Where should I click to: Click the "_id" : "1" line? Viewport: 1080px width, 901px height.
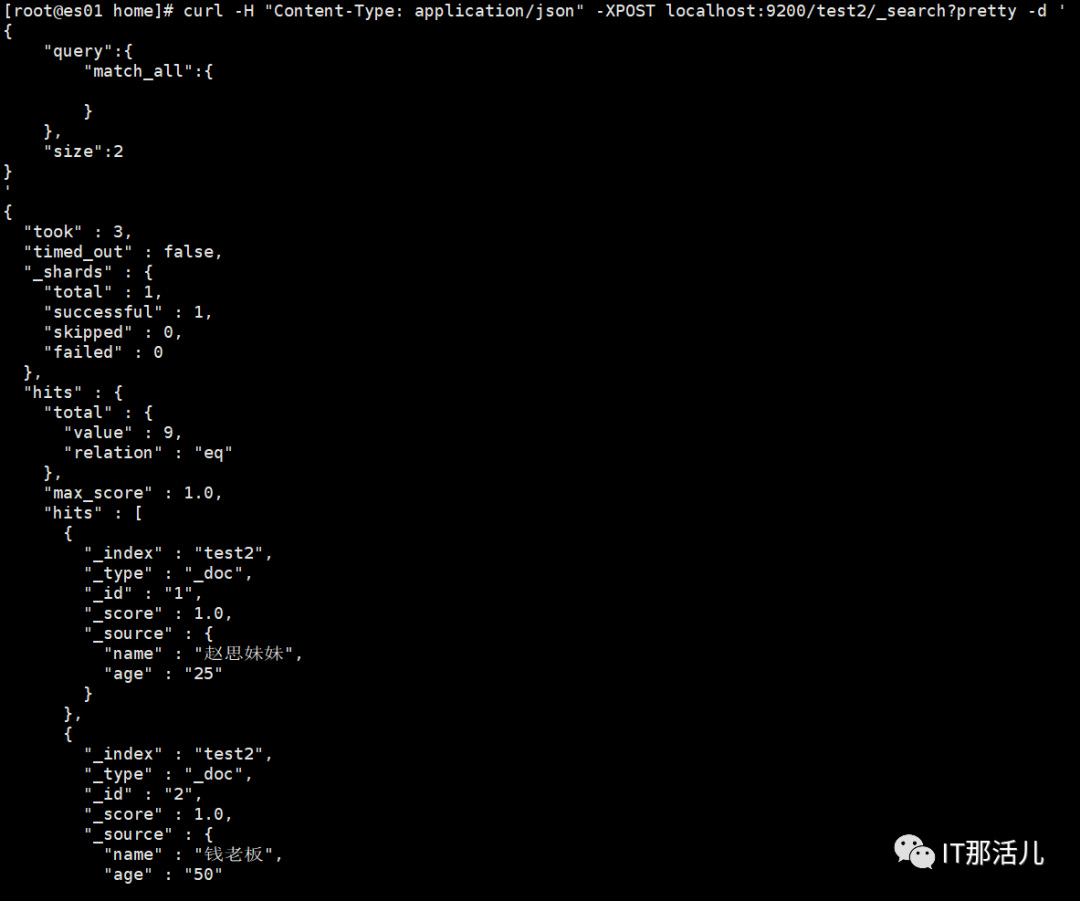click(x=143, y=594)
